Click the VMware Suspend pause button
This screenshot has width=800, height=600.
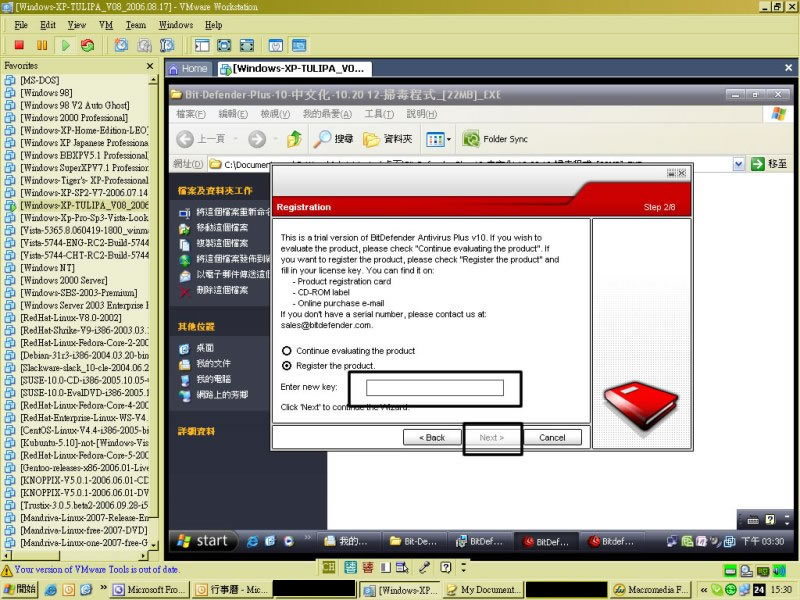coord(42,45)
